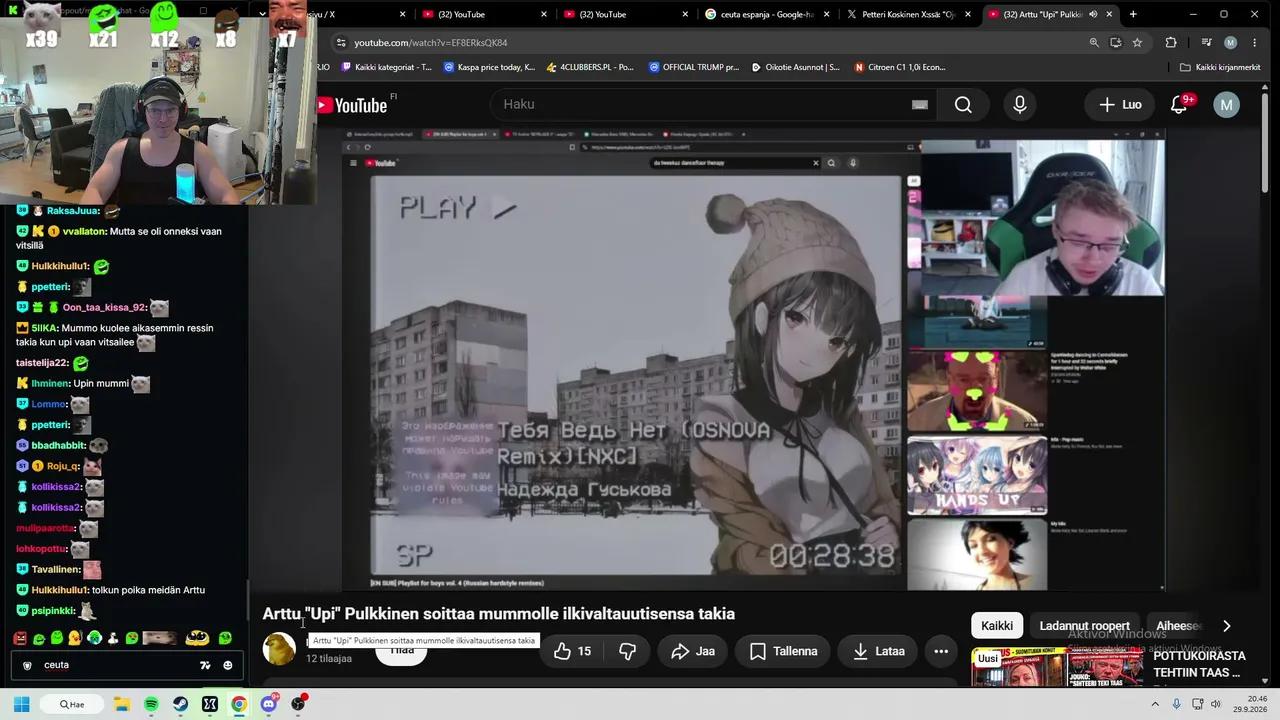This screenshot has width=1280, height=720.
Task: Open the Kaspa price today bookmark
Action: [489, 67]
